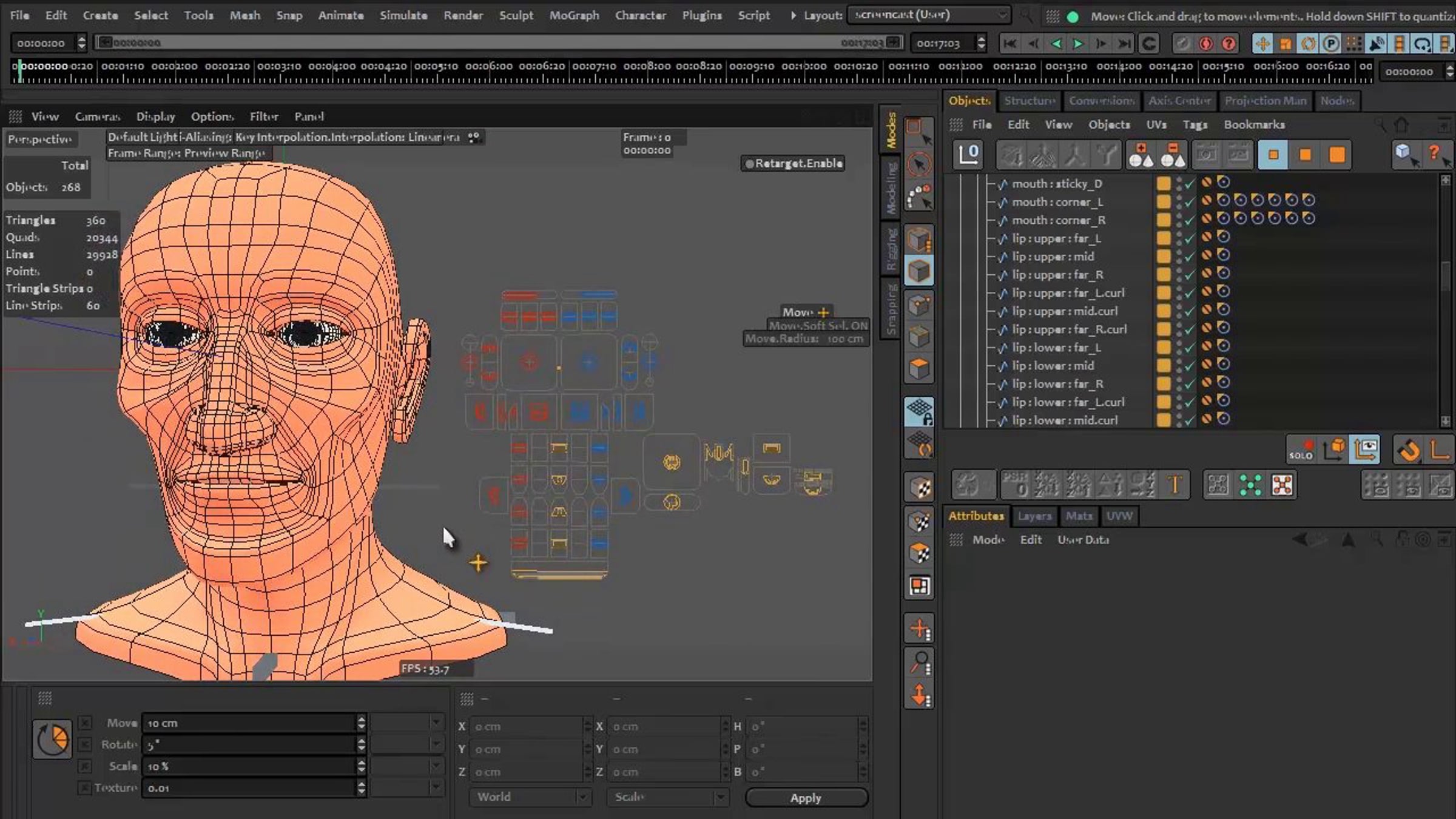The image size is (1456, 819).
Task: Click the orange T text icon
Action: (1175, 485)
